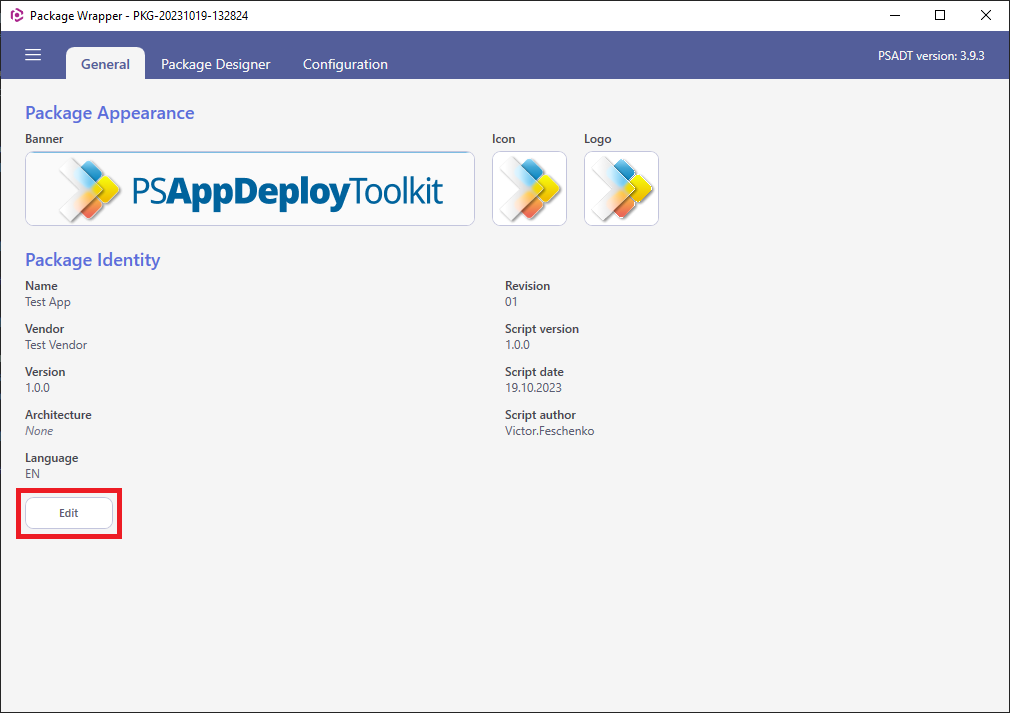Click the 1.0.0 value under Version
The image size is (1010, 713).
click(x=37, y=388)
